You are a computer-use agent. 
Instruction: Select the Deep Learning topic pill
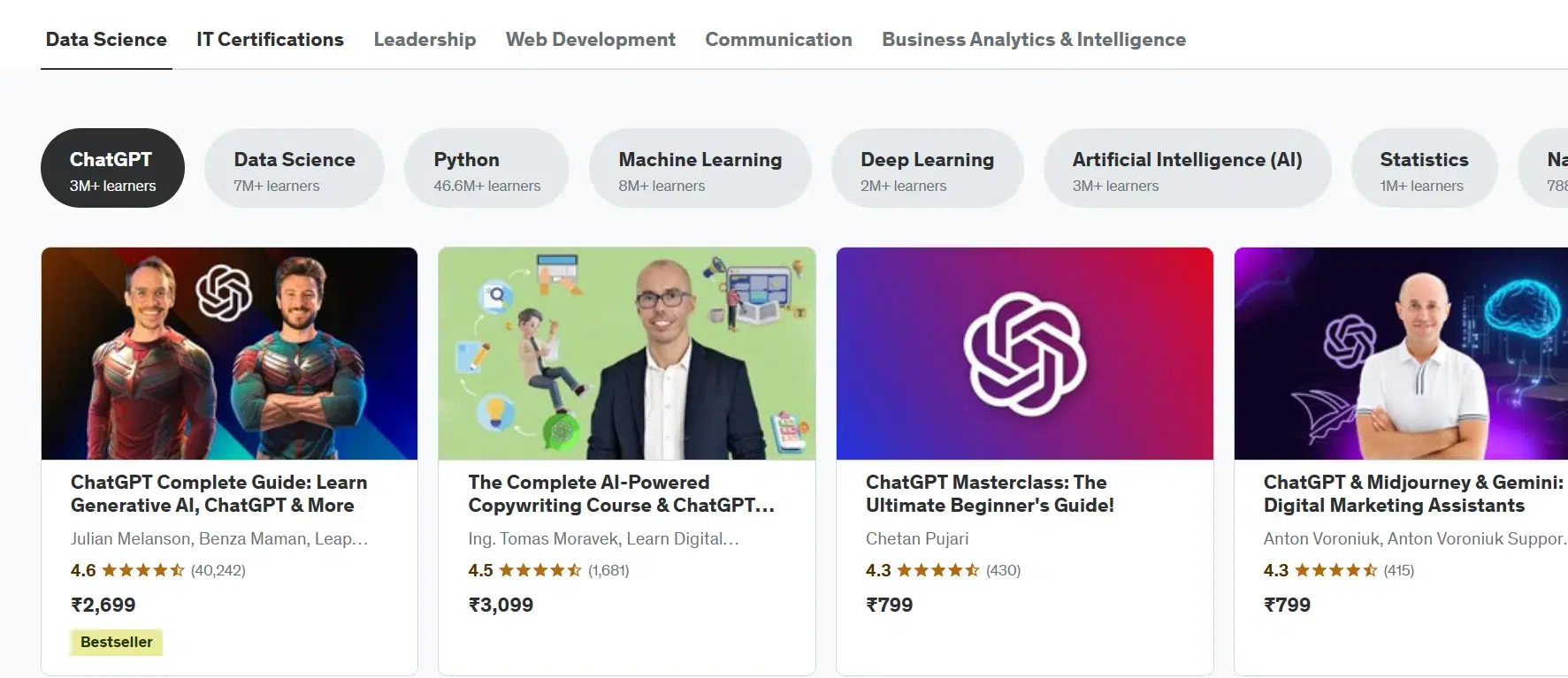click(928, 168)
